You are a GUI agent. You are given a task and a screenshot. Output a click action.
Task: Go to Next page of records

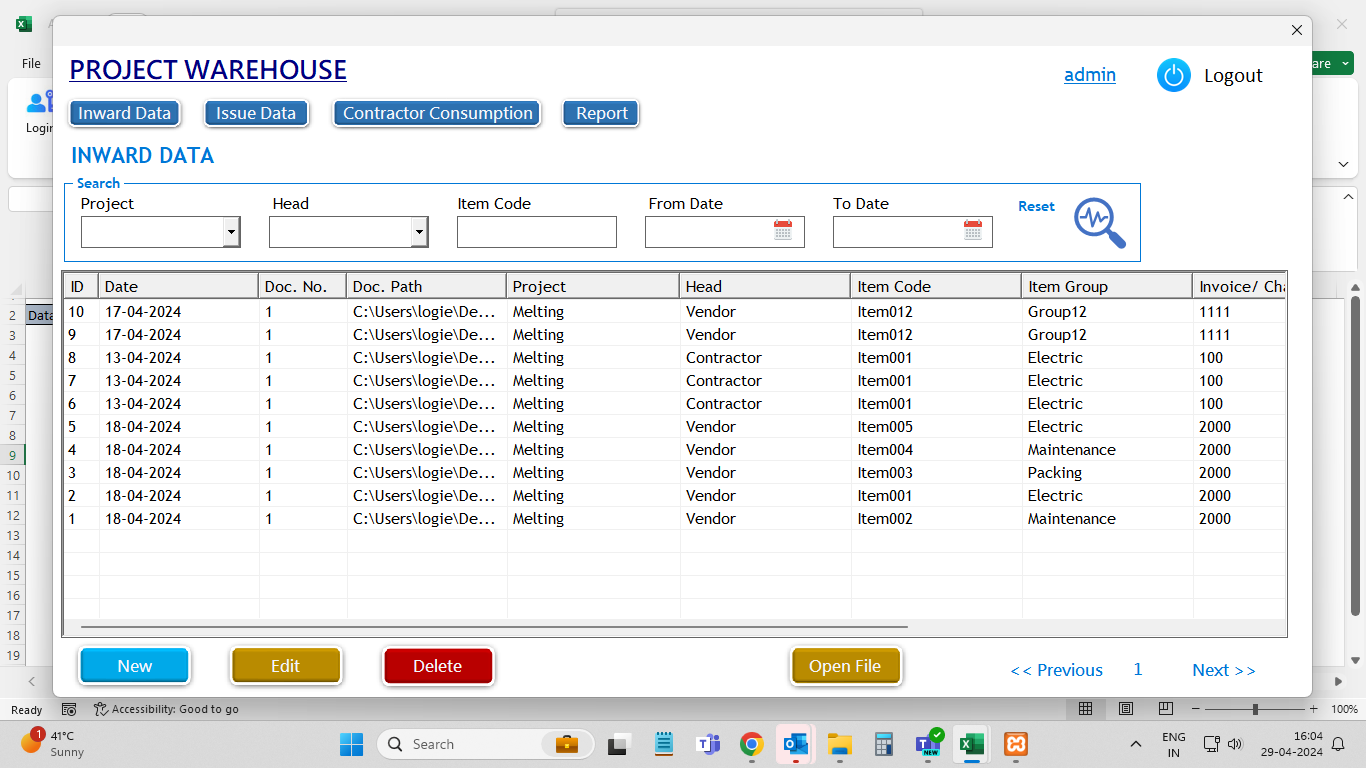1223,670
